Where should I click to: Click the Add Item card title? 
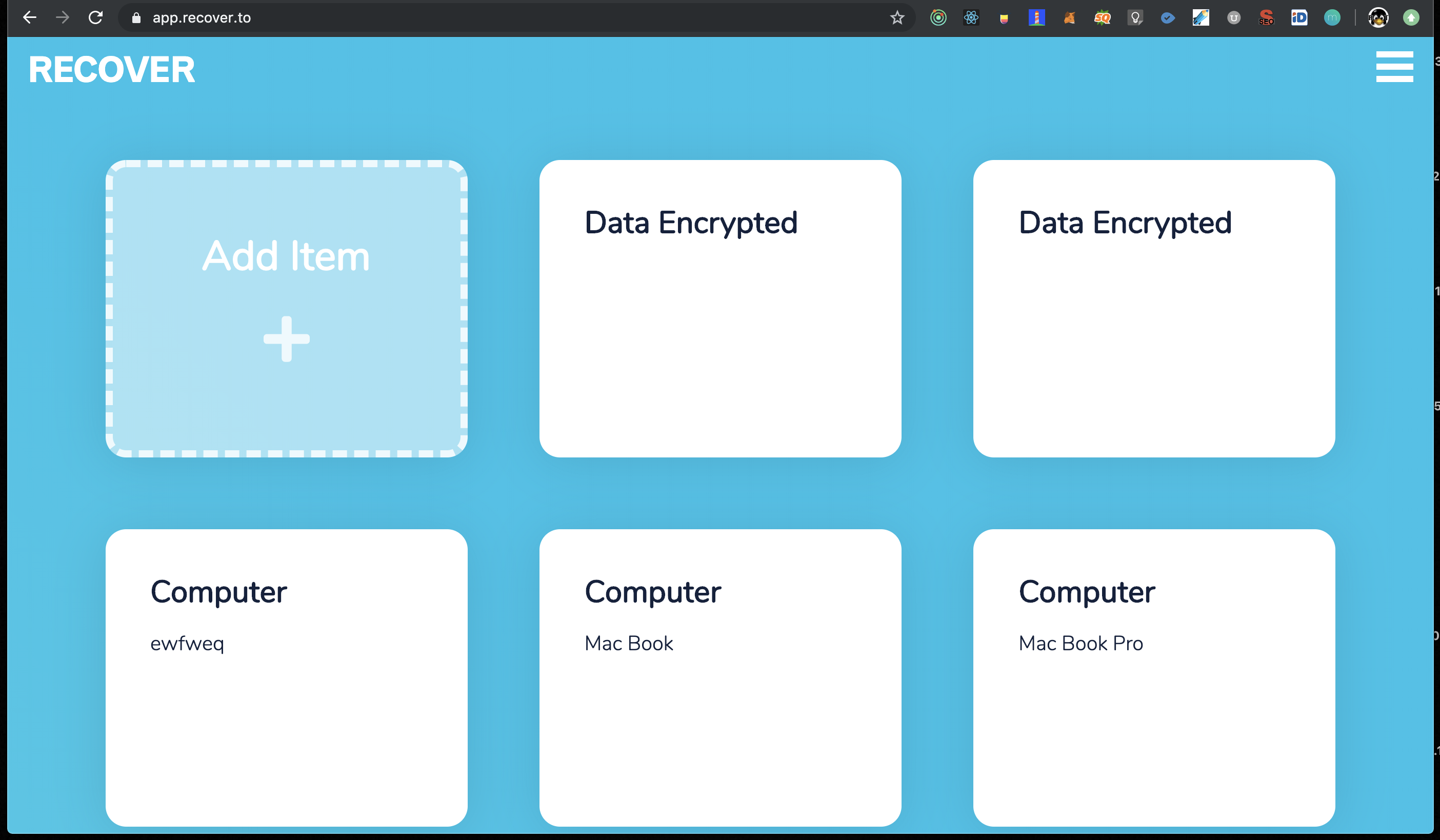tap(286, 255)
